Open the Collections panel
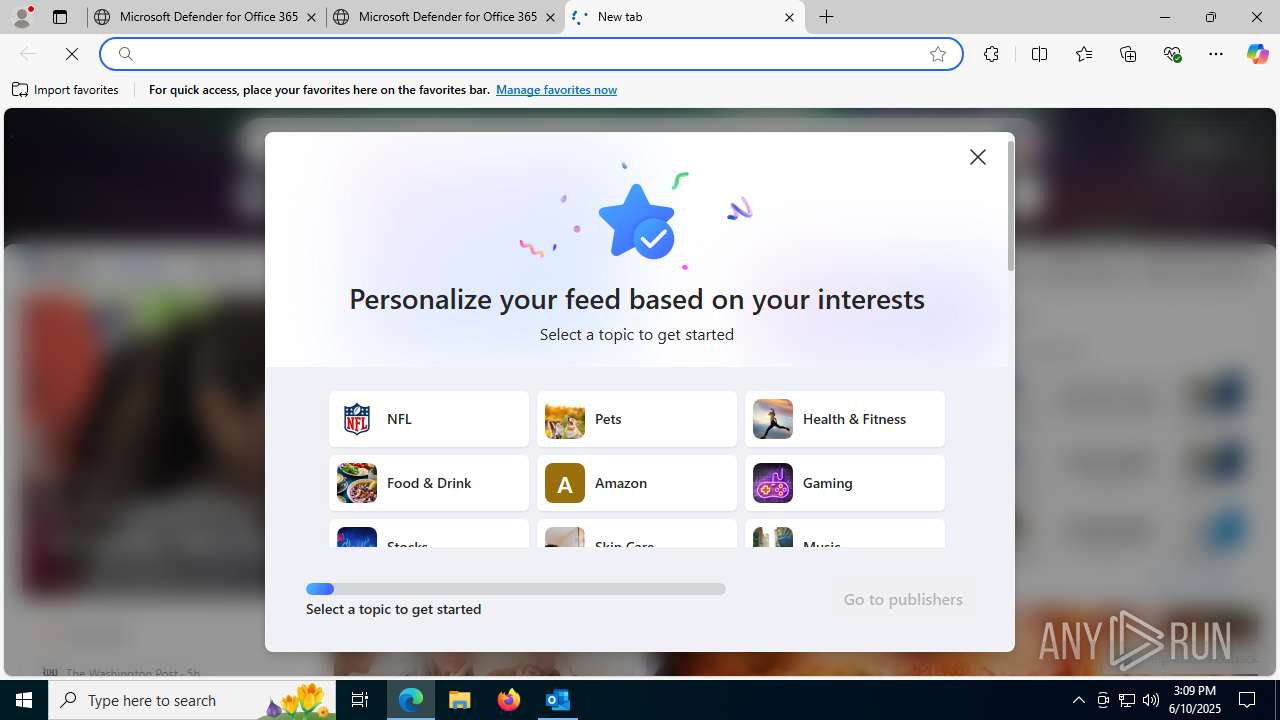Screen dimensions: 1280x720 pos(1128,54)
